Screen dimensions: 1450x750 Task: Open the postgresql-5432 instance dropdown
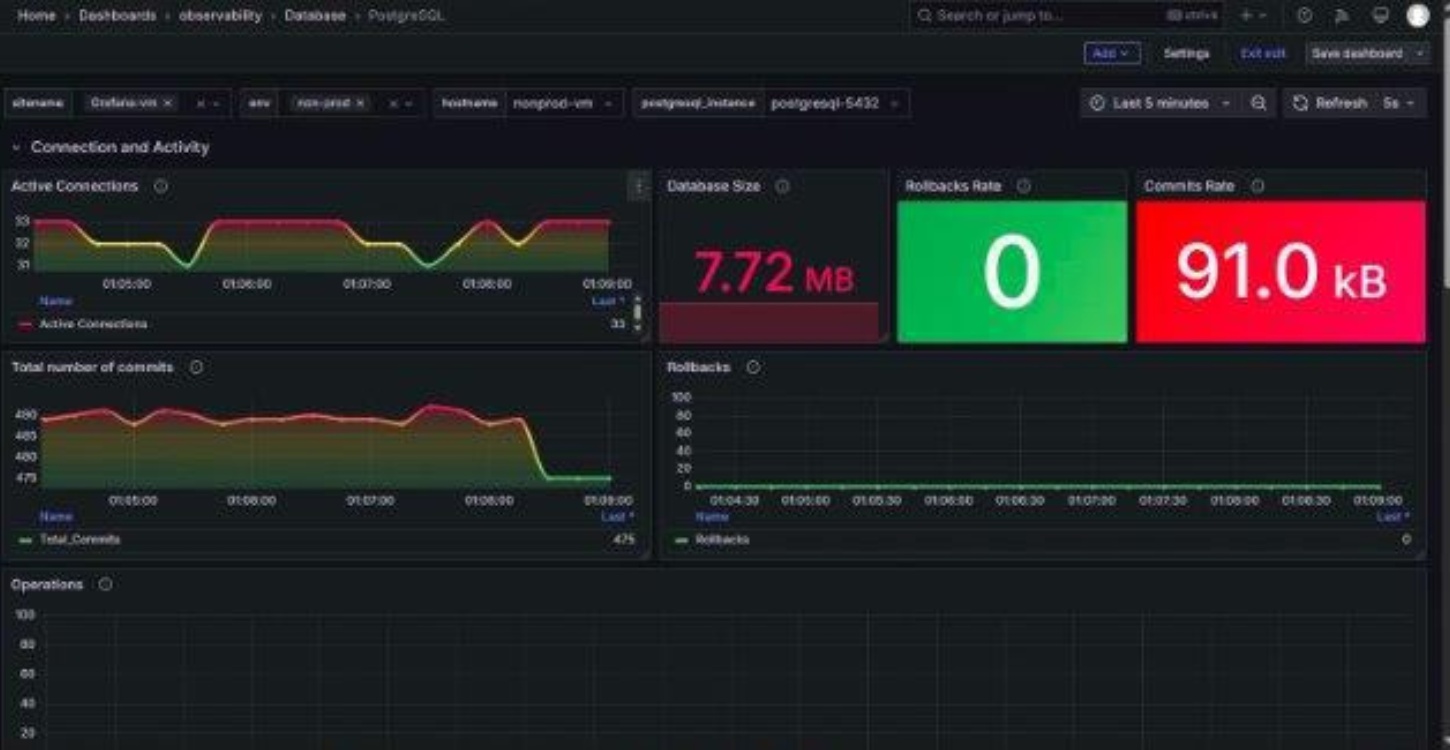click(833, 103)
